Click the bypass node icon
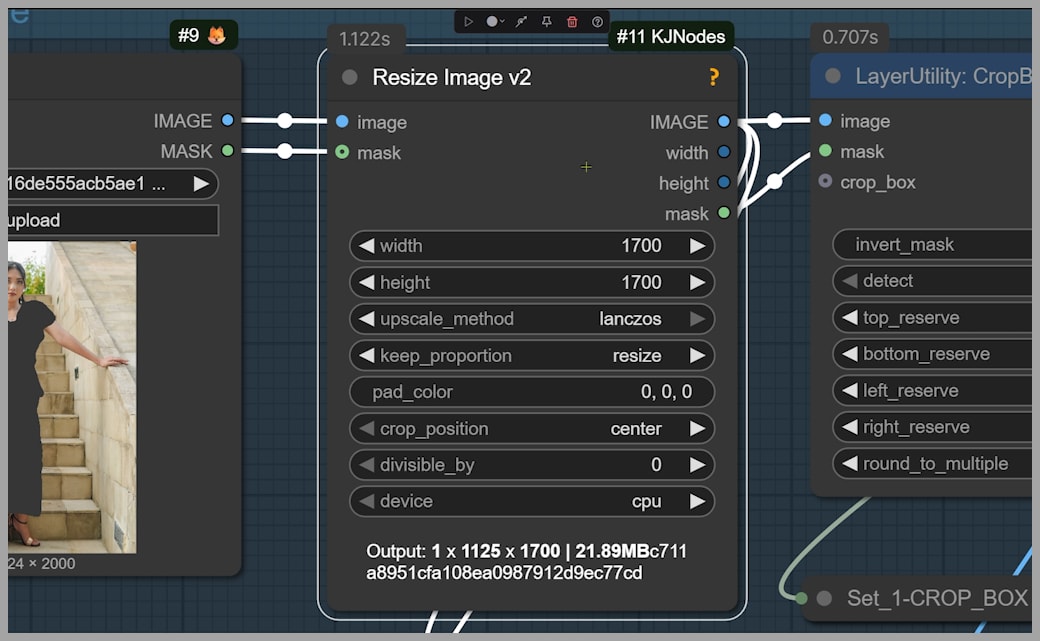Image resolution: width=1040 pixels, height=641 pixels. pyautogui.click(x=521, y=21)
